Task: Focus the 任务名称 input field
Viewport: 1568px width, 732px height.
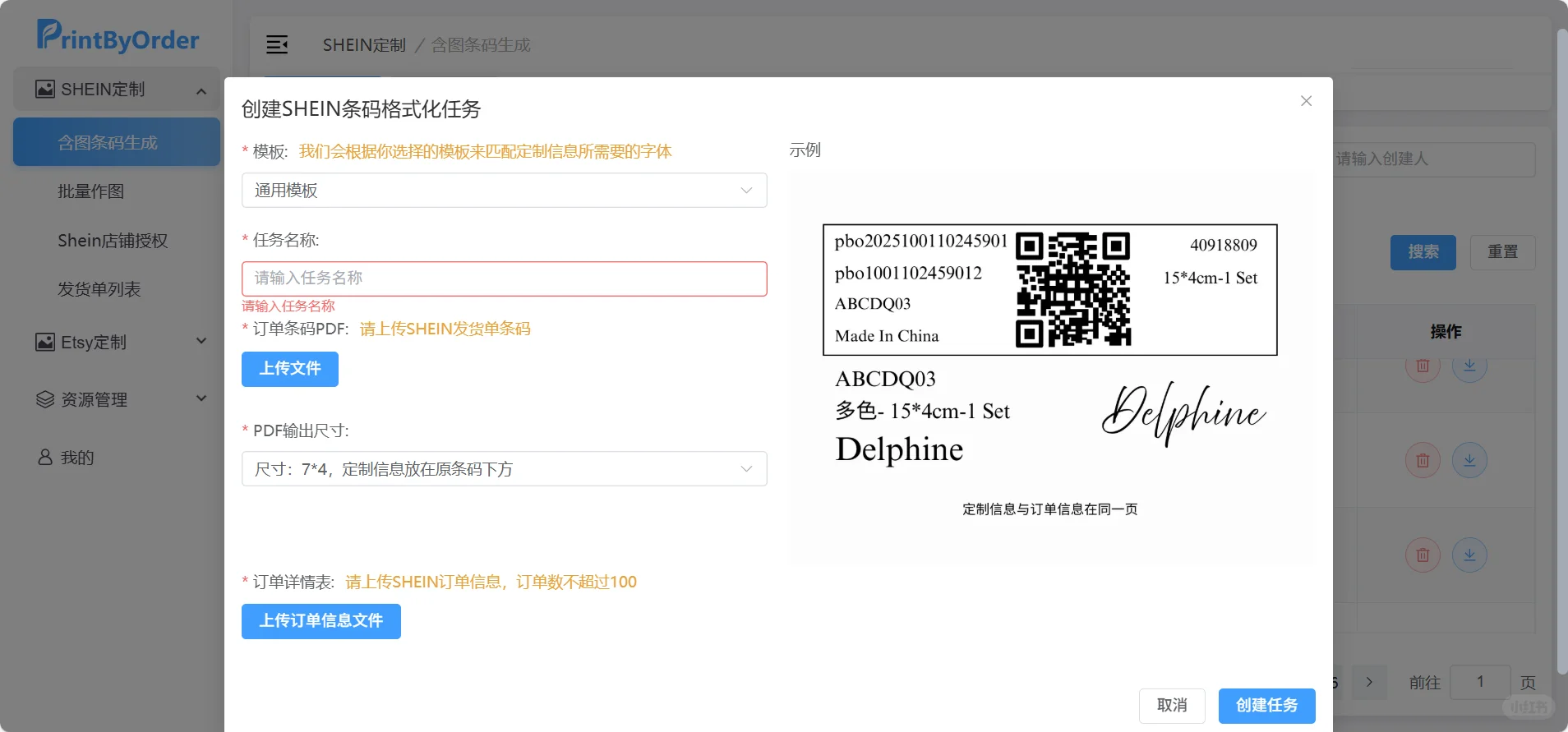Action: (504, 279)
